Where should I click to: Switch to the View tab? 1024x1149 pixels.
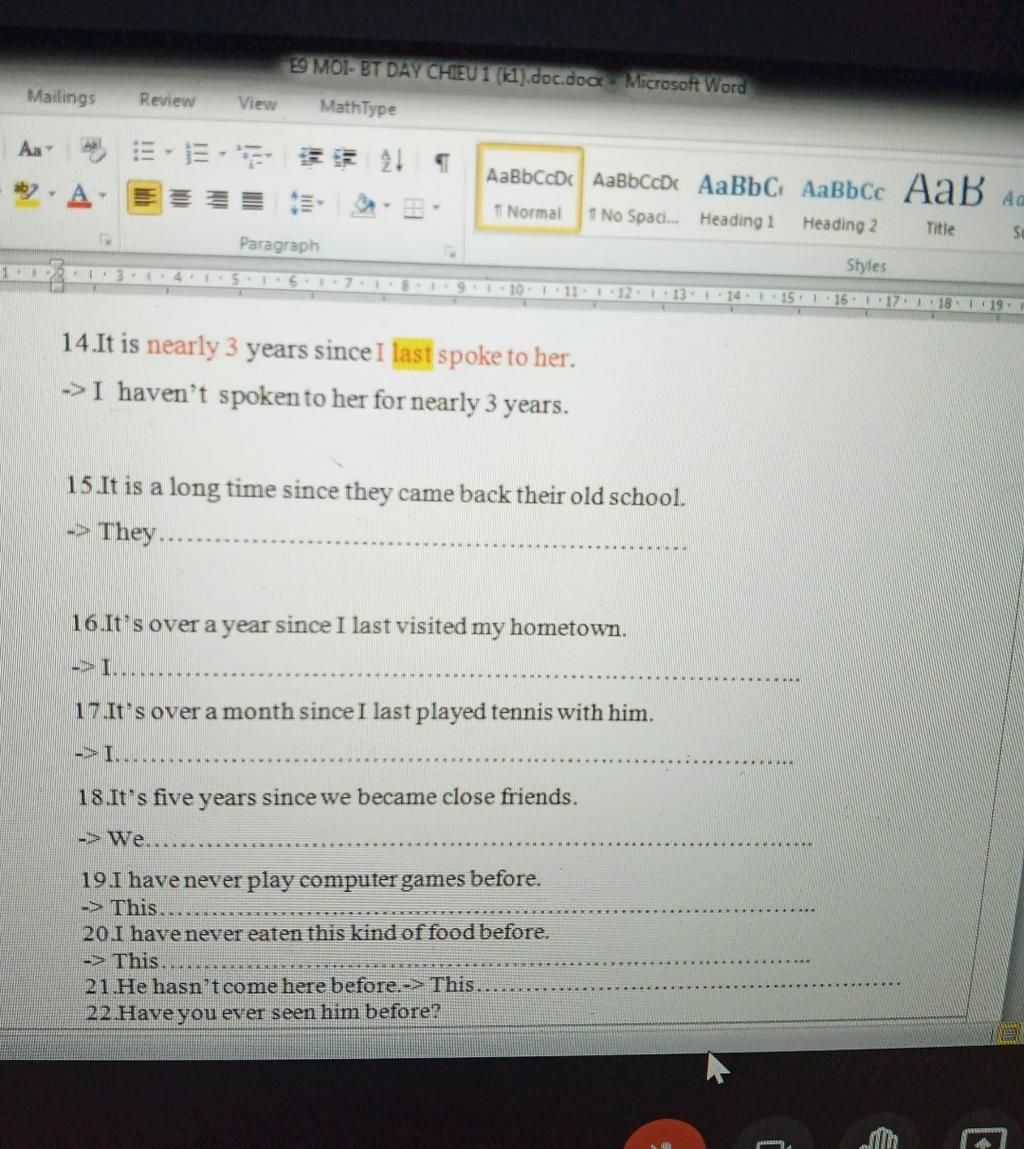point(257,104)
